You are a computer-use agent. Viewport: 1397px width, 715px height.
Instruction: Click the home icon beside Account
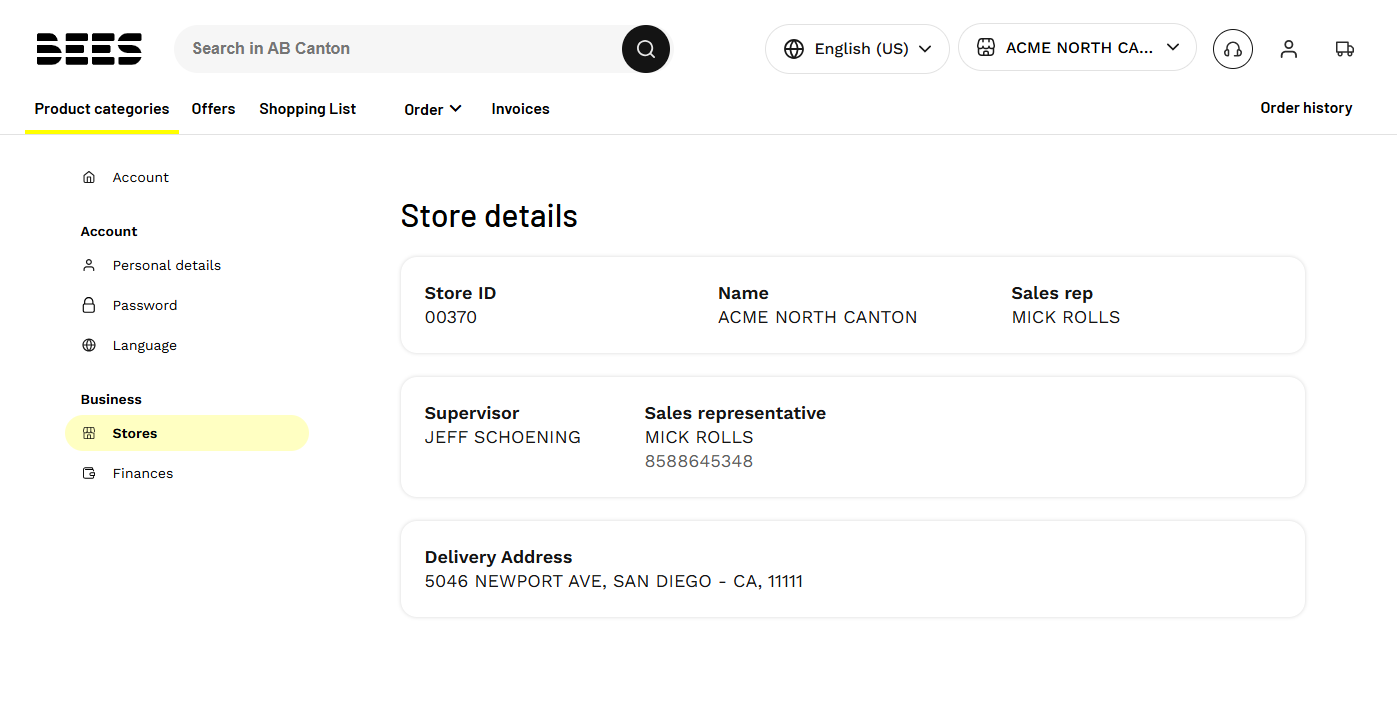click(x=89, y=177)
